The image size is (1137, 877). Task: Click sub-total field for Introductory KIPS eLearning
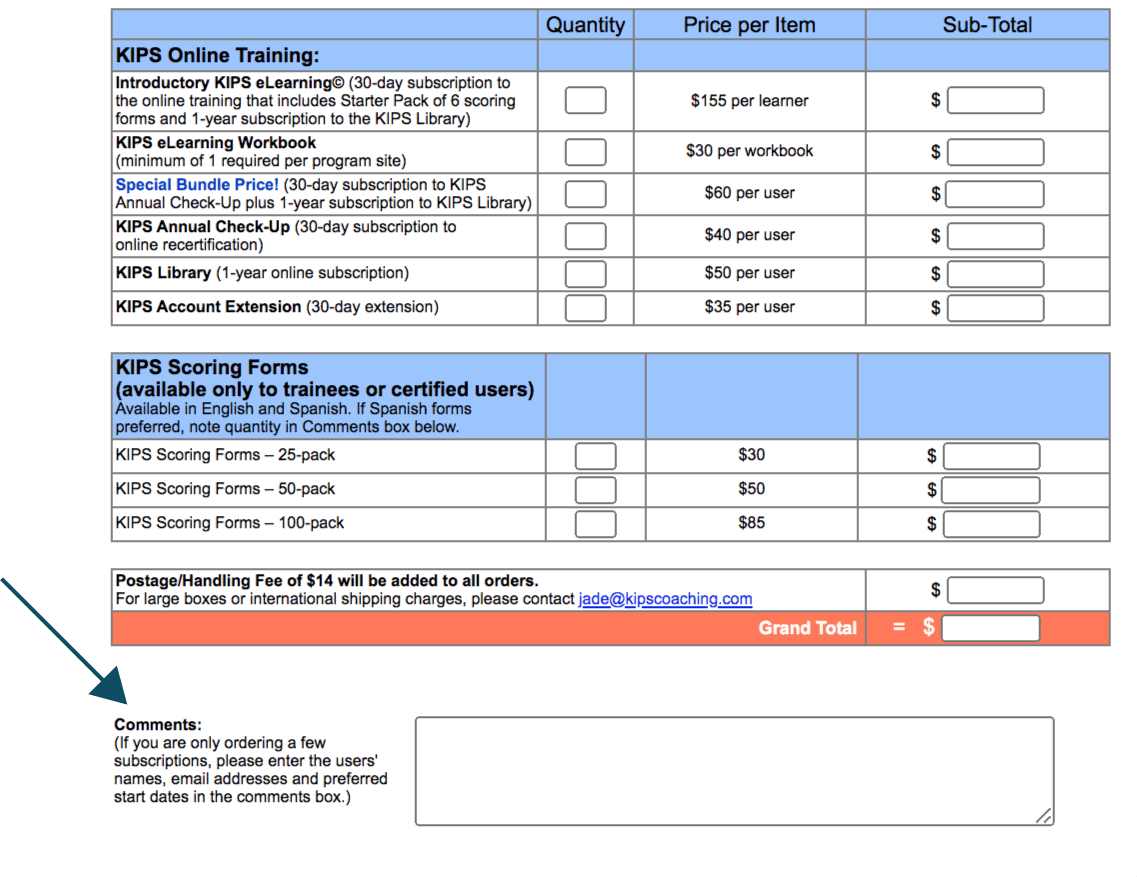point(996,100)
